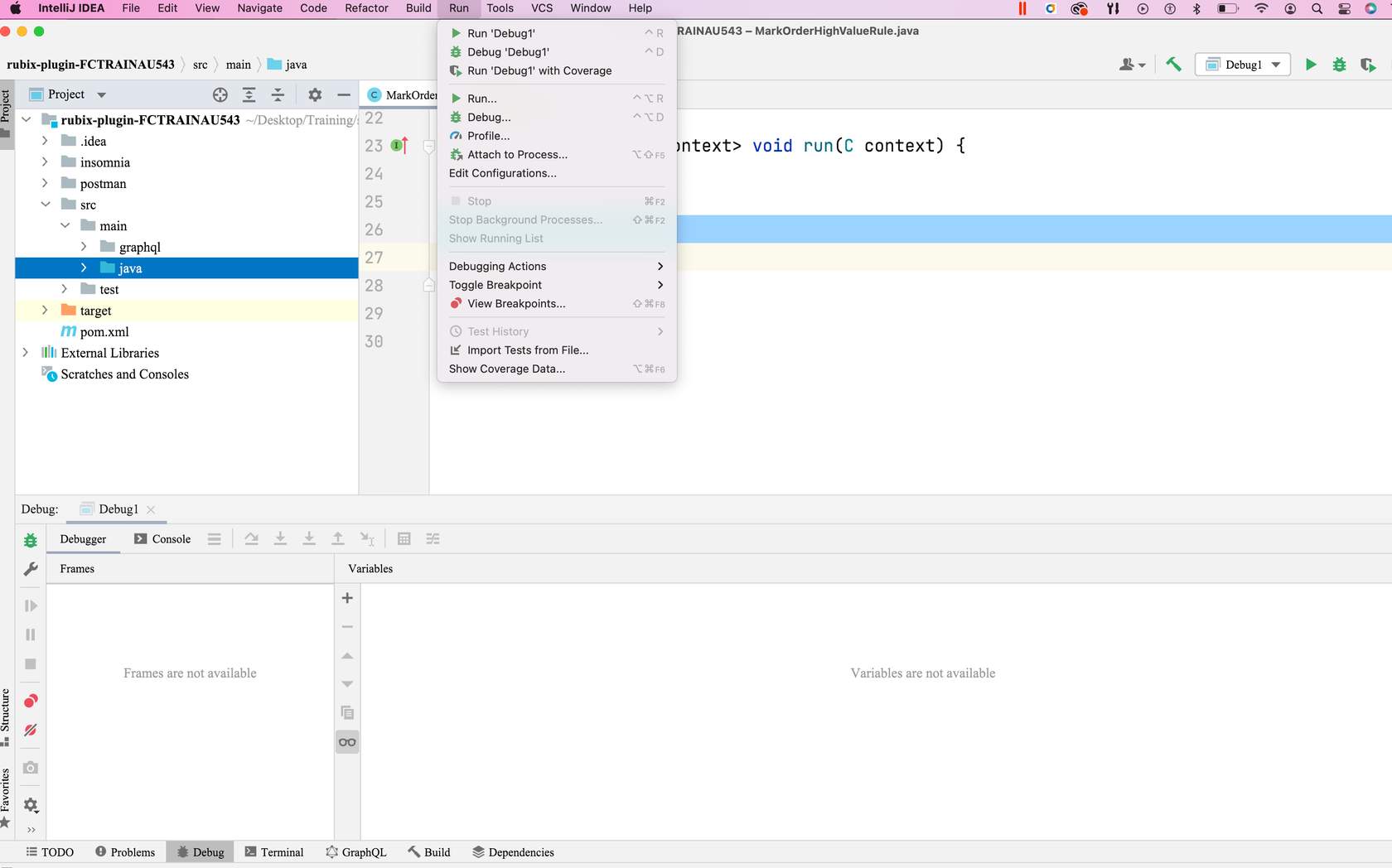
Task: Open Project panel settings gear
Action: tap(315, 94)
